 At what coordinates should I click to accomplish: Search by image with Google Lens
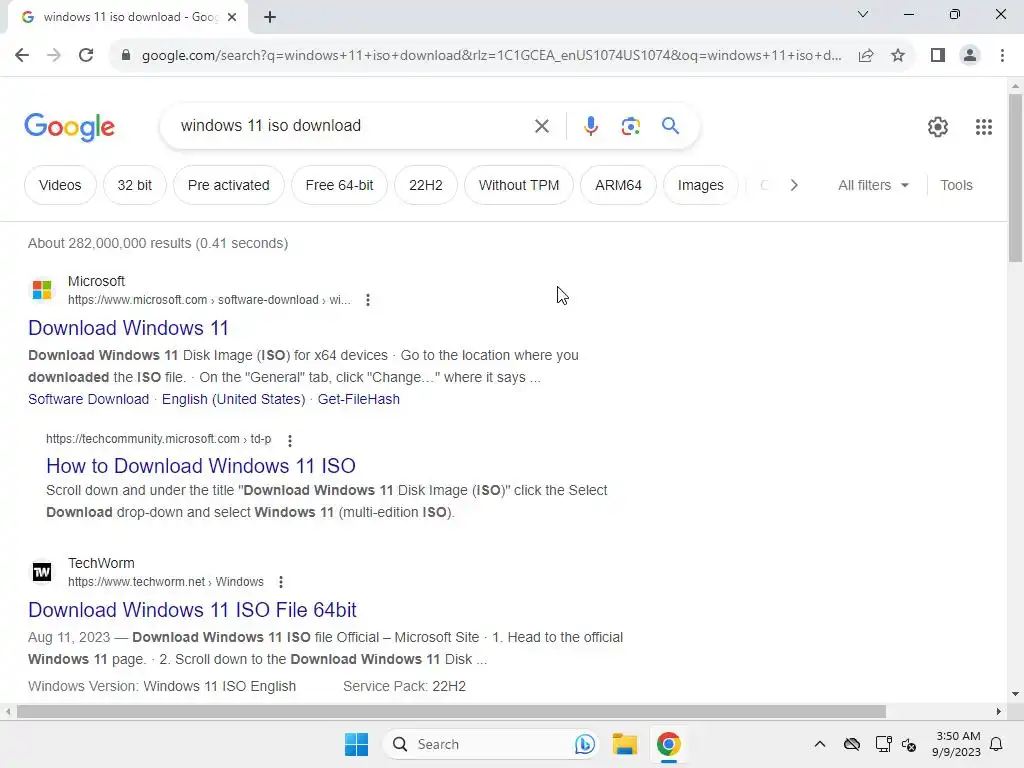click(630, 126)
